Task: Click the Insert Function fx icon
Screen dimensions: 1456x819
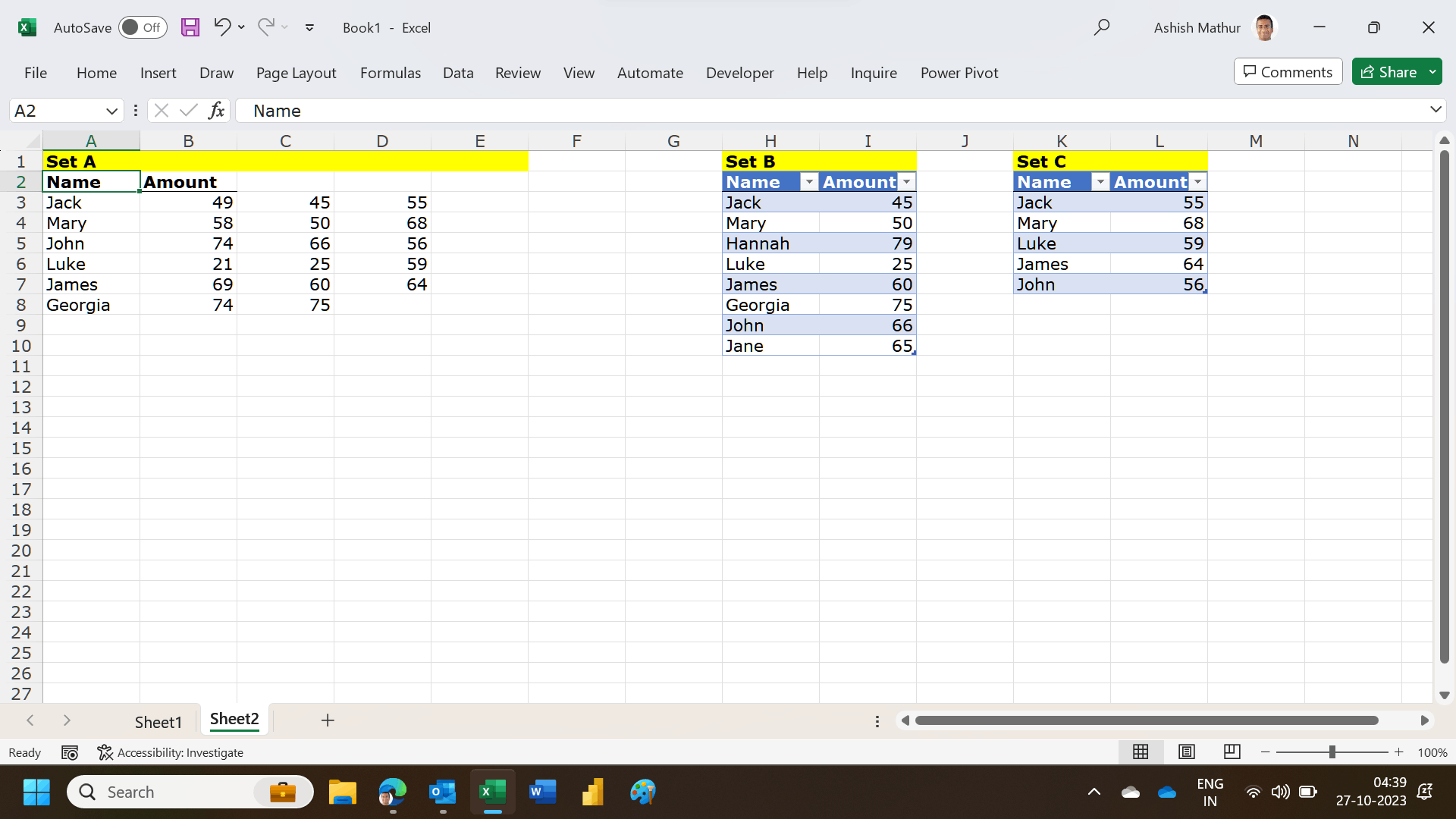Action: [217, 111]
